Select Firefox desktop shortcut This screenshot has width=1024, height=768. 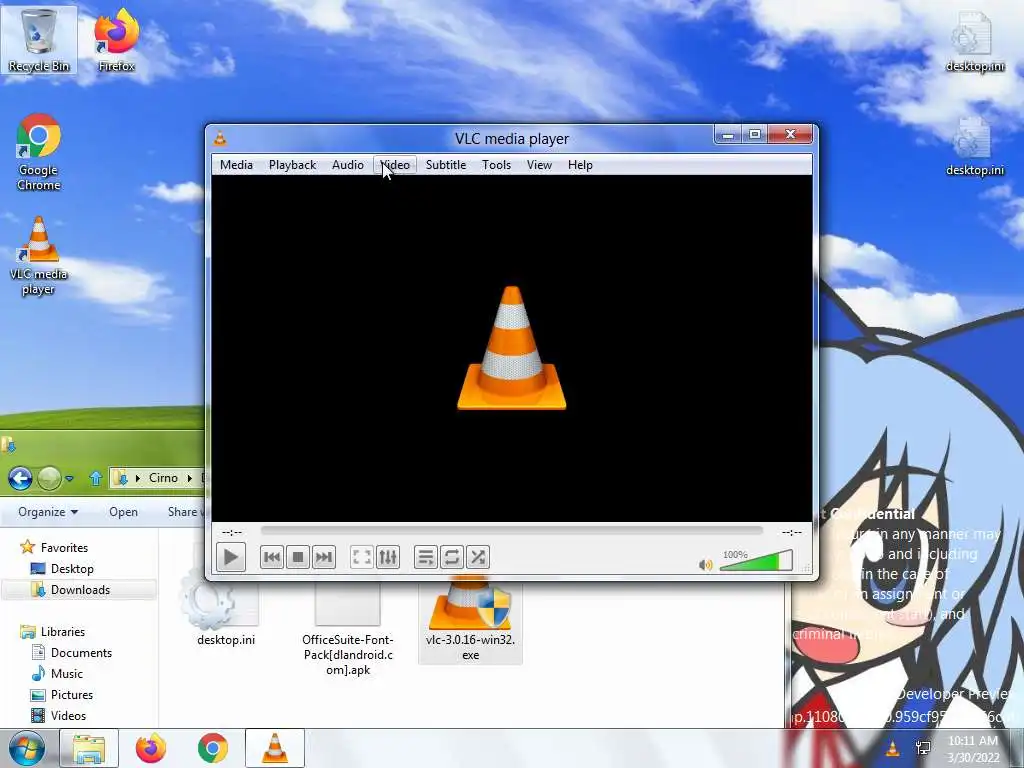coord(116,41)
